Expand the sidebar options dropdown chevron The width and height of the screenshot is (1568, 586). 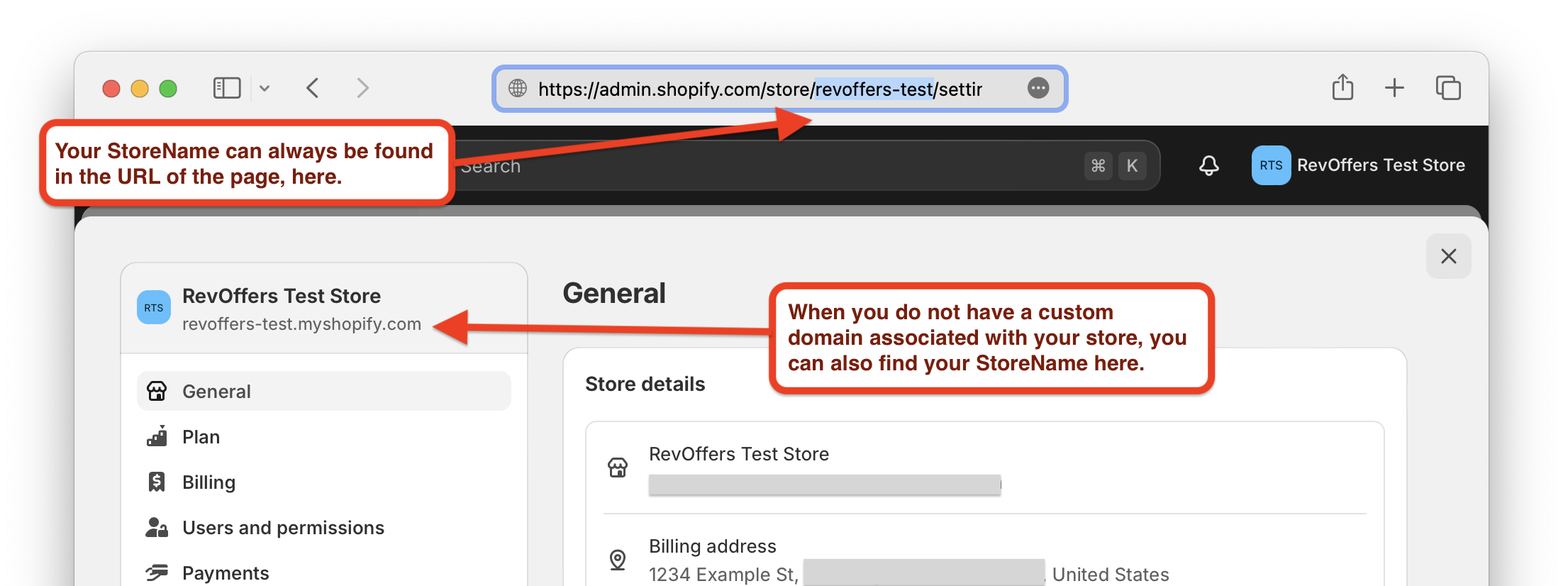(x=265, y=89)
